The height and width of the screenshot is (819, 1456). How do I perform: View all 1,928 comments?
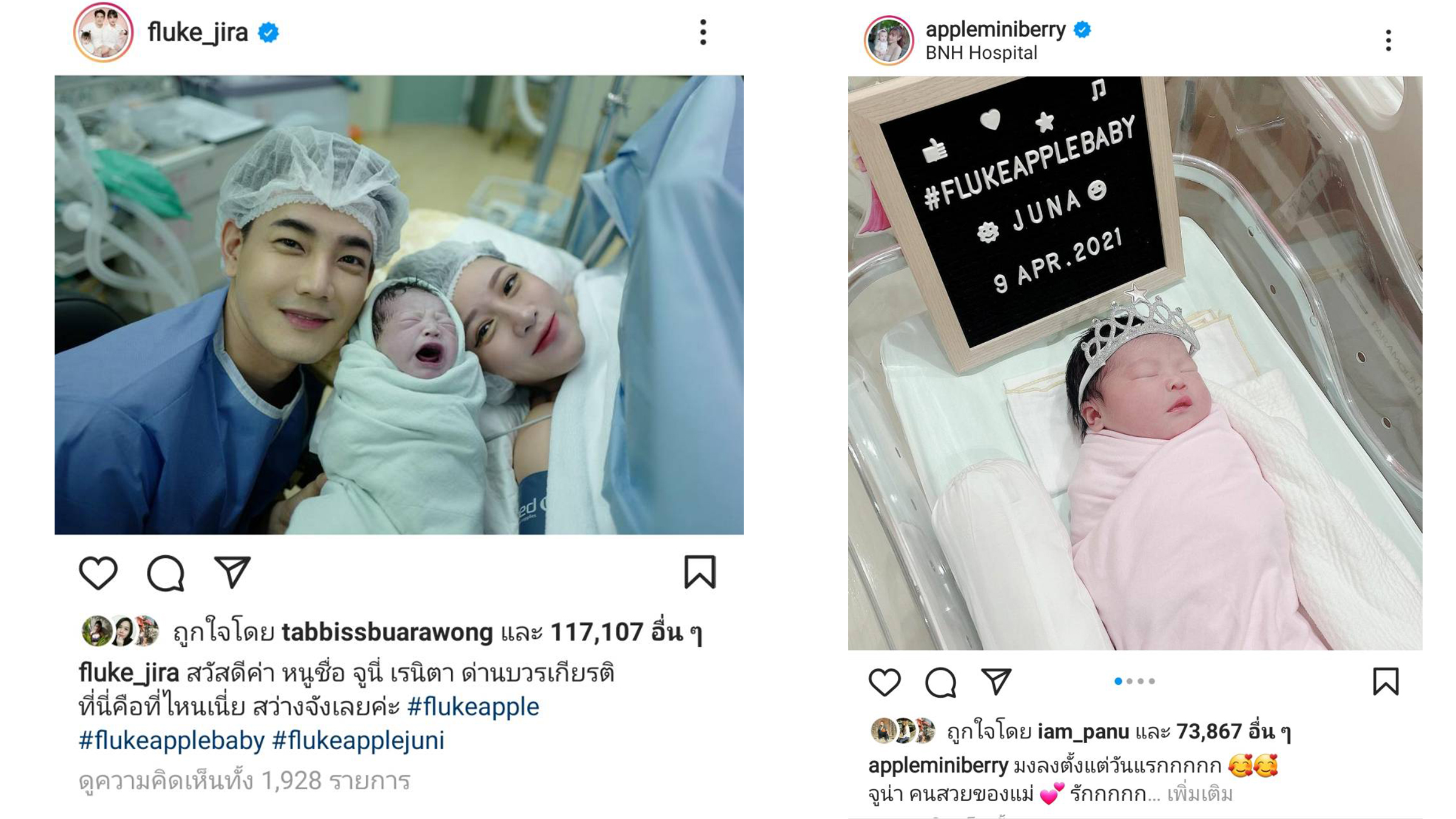(244, 781)
